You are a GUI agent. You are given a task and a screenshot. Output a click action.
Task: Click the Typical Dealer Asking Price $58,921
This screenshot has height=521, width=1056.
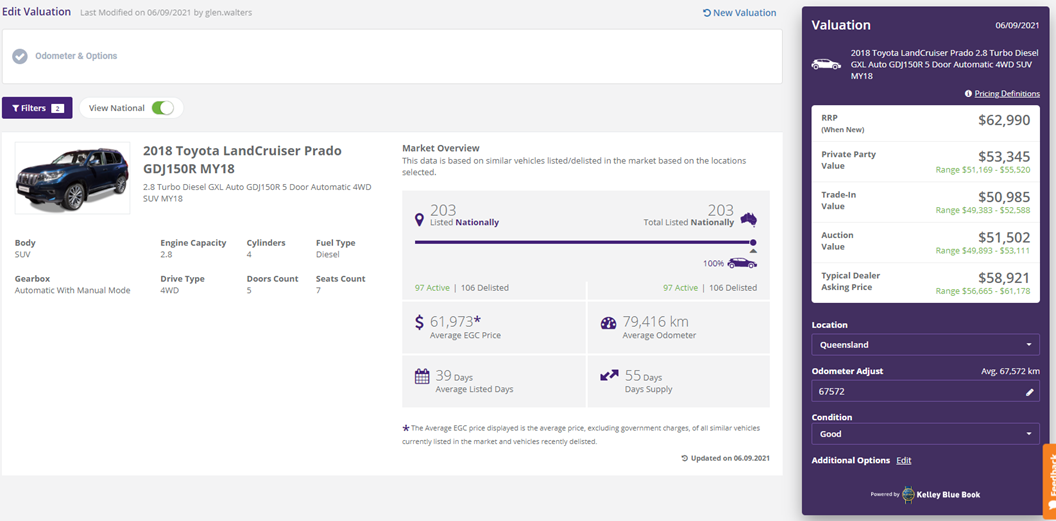[x=1004, y=278]
